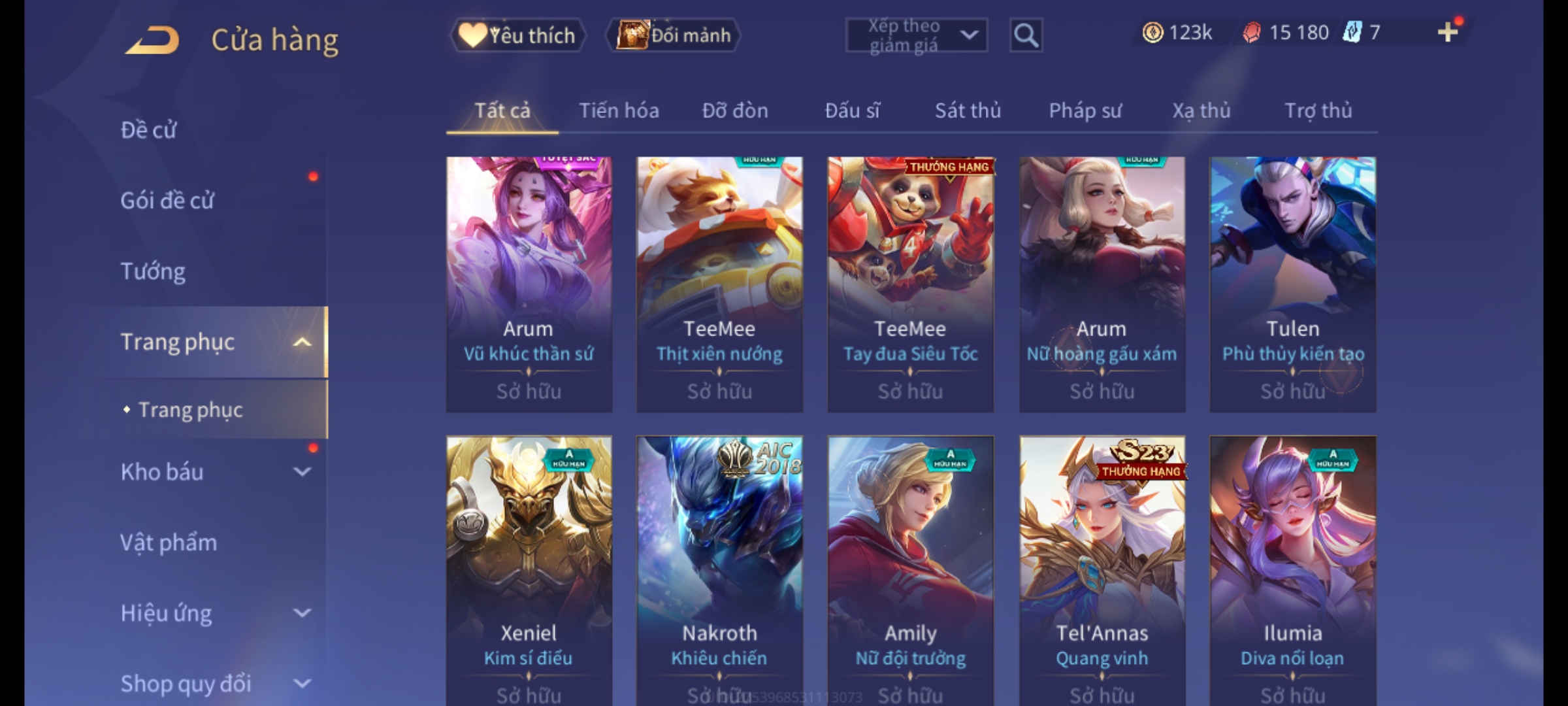Screen dimensions: 1568x706
Task: Open the search magnifier icon
Action: tap(1026, 35)
